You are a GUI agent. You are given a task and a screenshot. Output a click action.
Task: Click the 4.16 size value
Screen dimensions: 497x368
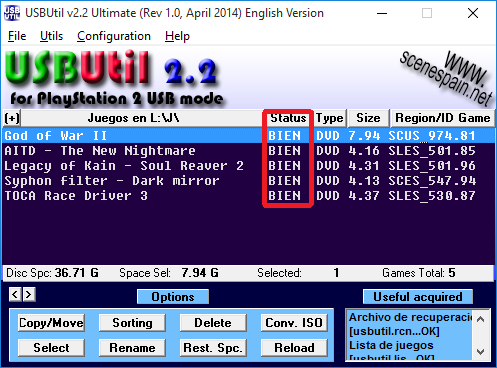point(364,151)
